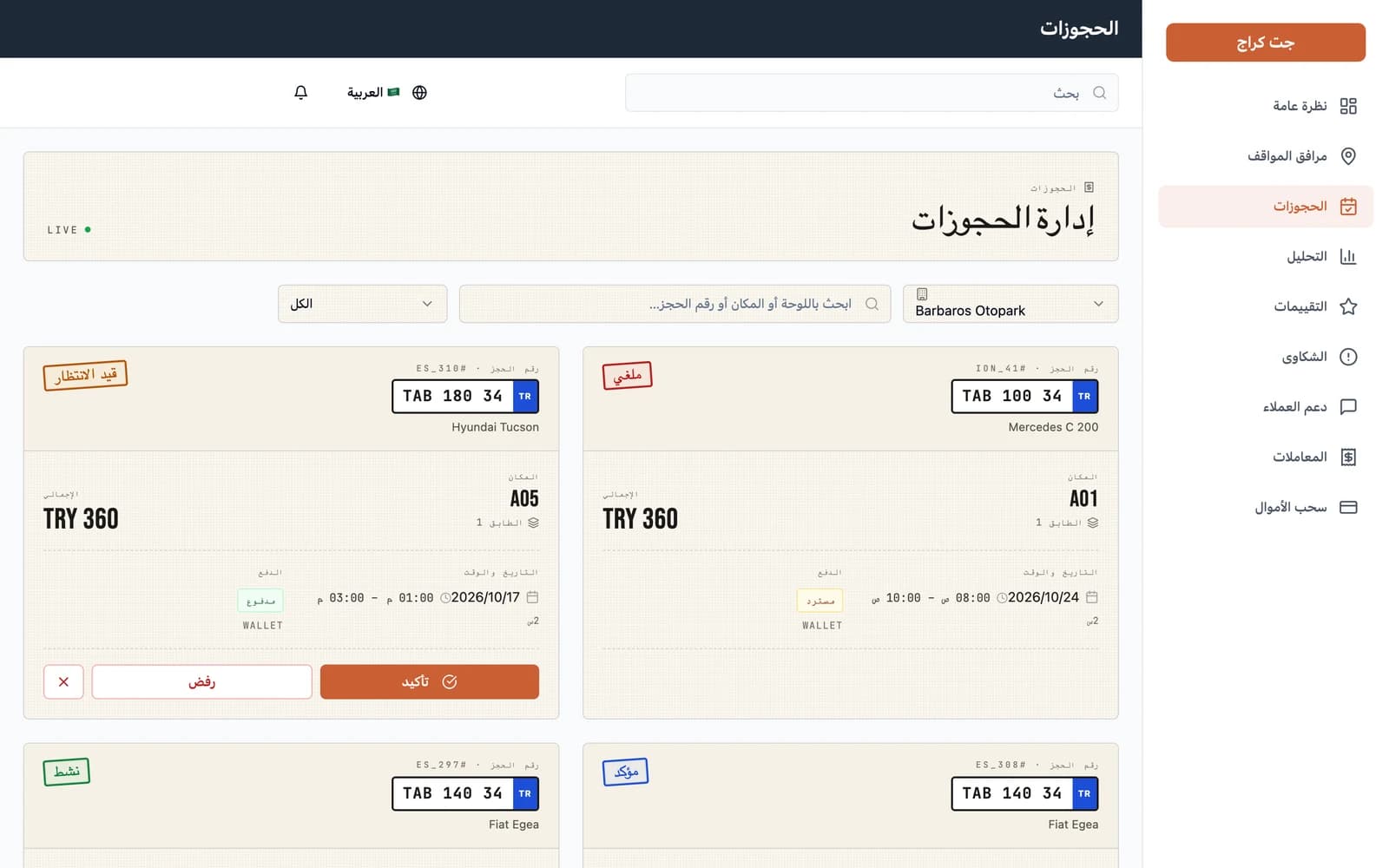Viewport: 1389px width, 868px height.
Task: Click the ملغي cancelled status stamp
Action: [x=627, y=375]
